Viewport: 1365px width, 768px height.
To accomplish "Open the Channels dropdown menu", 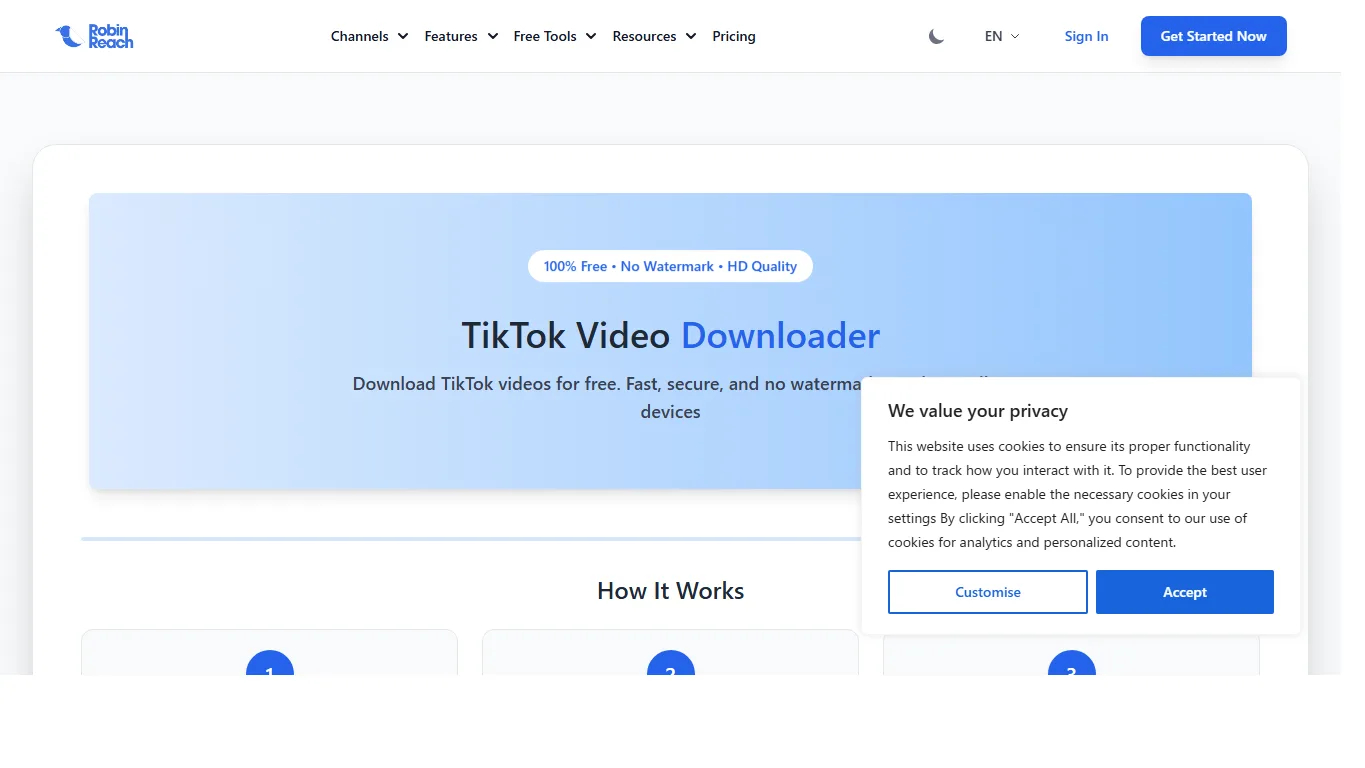I will click(x=369, y=36).
